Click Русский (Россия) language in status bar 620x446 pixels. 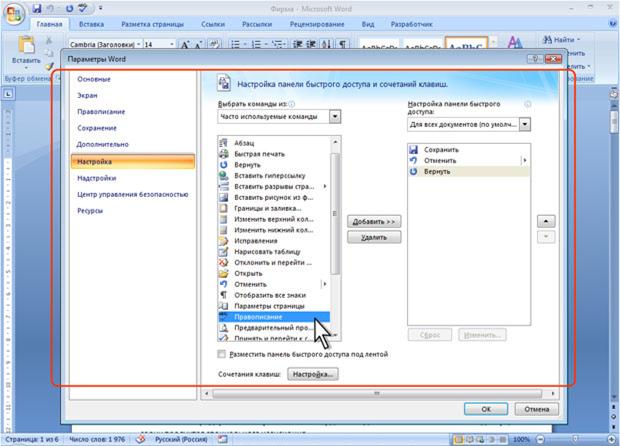coord(181,439)
